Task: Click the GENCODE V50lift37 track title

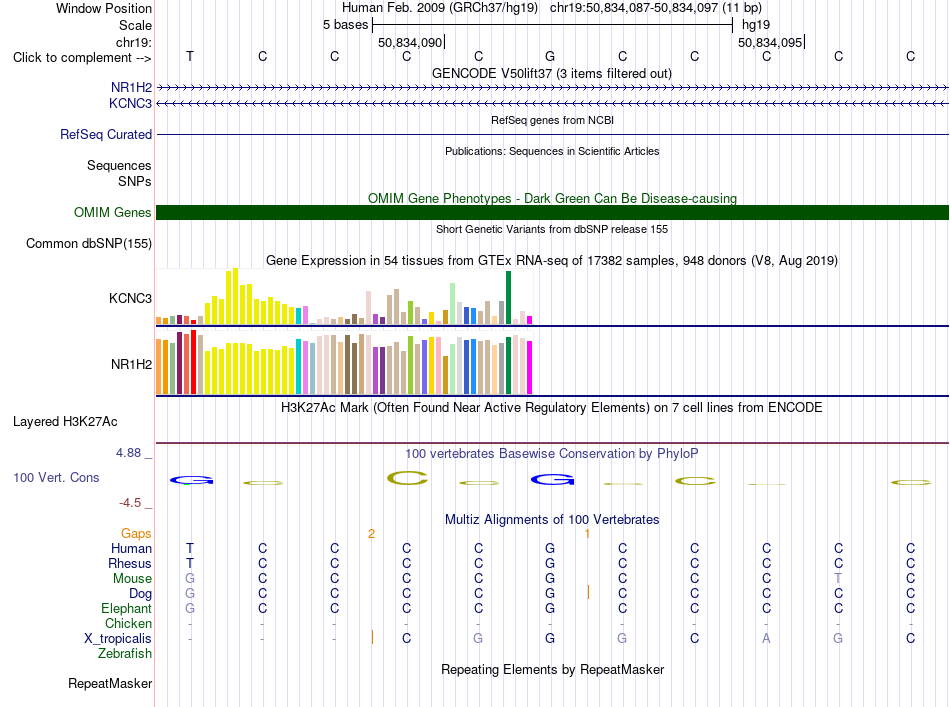Action: tap(551, 73)
